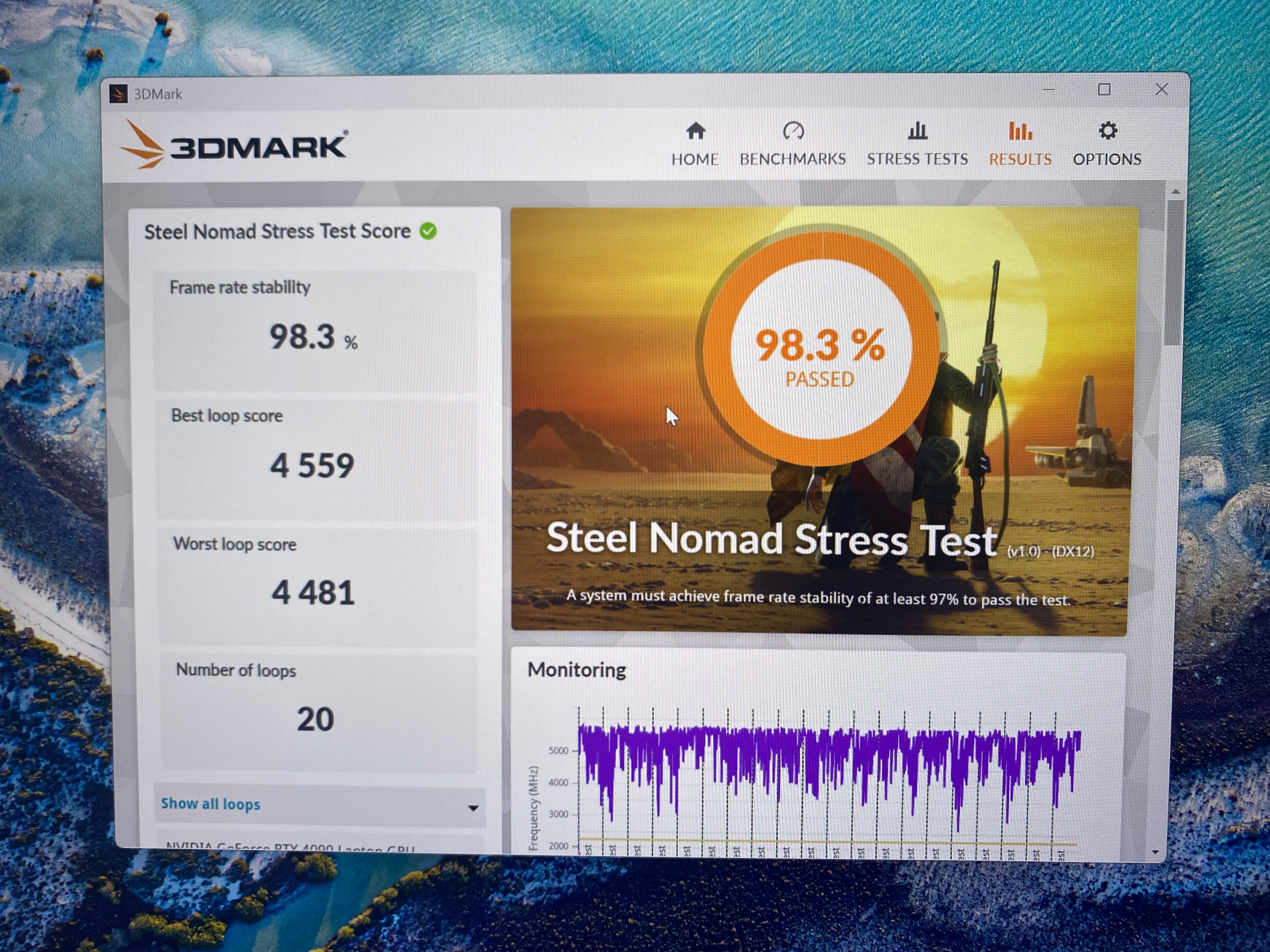The height and width of the screenshot is (952, 1270).
Task: Expand the Show all loops dropdown
Action: 320,805
